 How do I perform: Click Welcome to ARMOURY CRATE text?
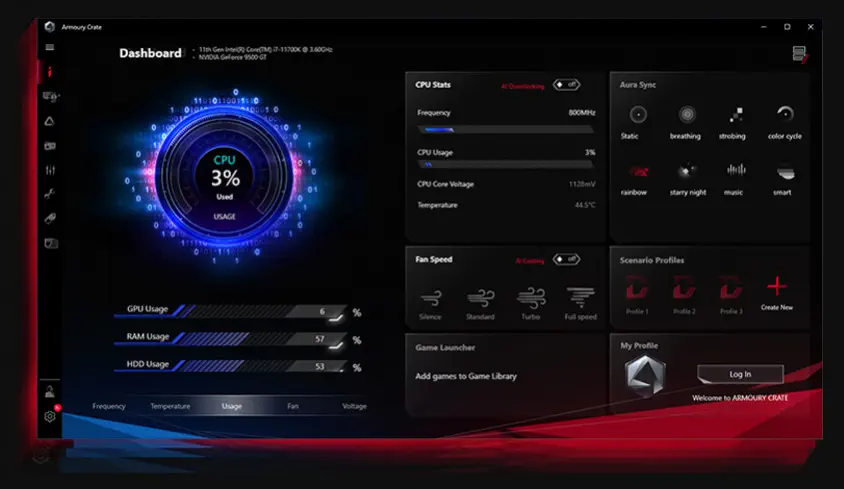(740, 398)
